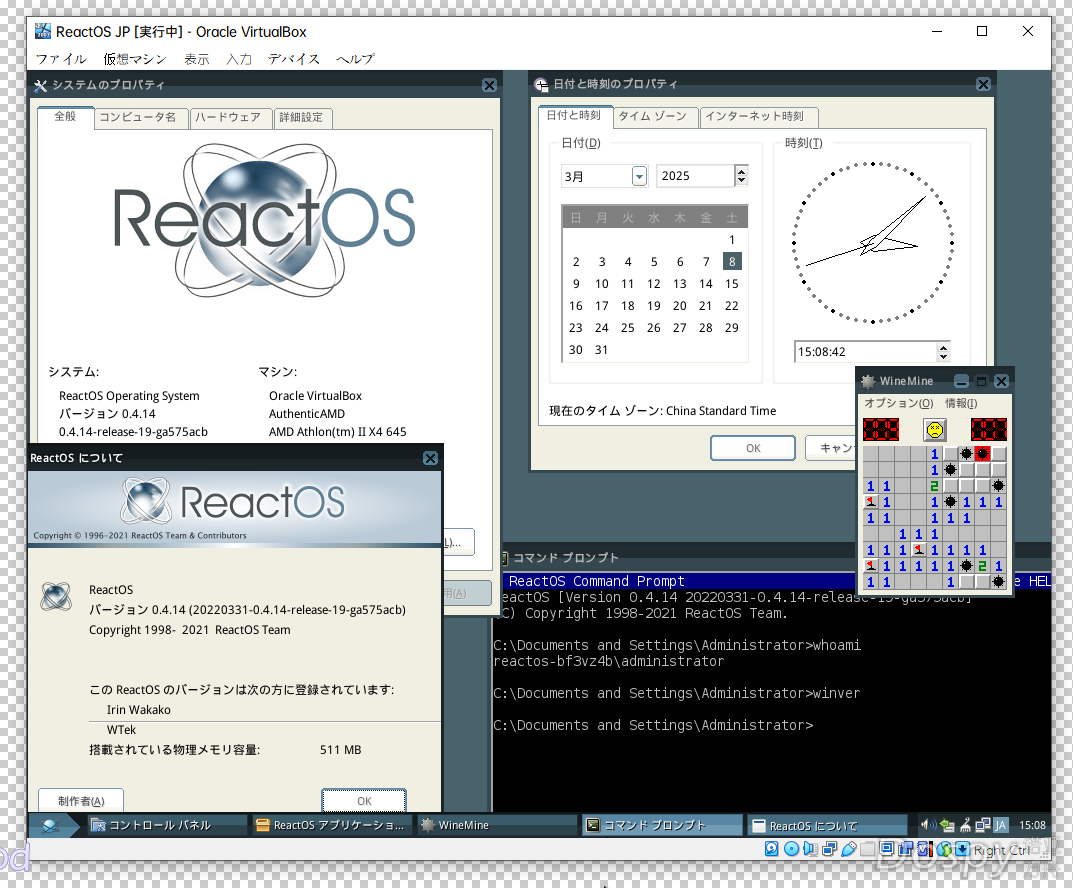Switch to the タイム ゾーン tab

pyautogui.click(x=652, y=116)
